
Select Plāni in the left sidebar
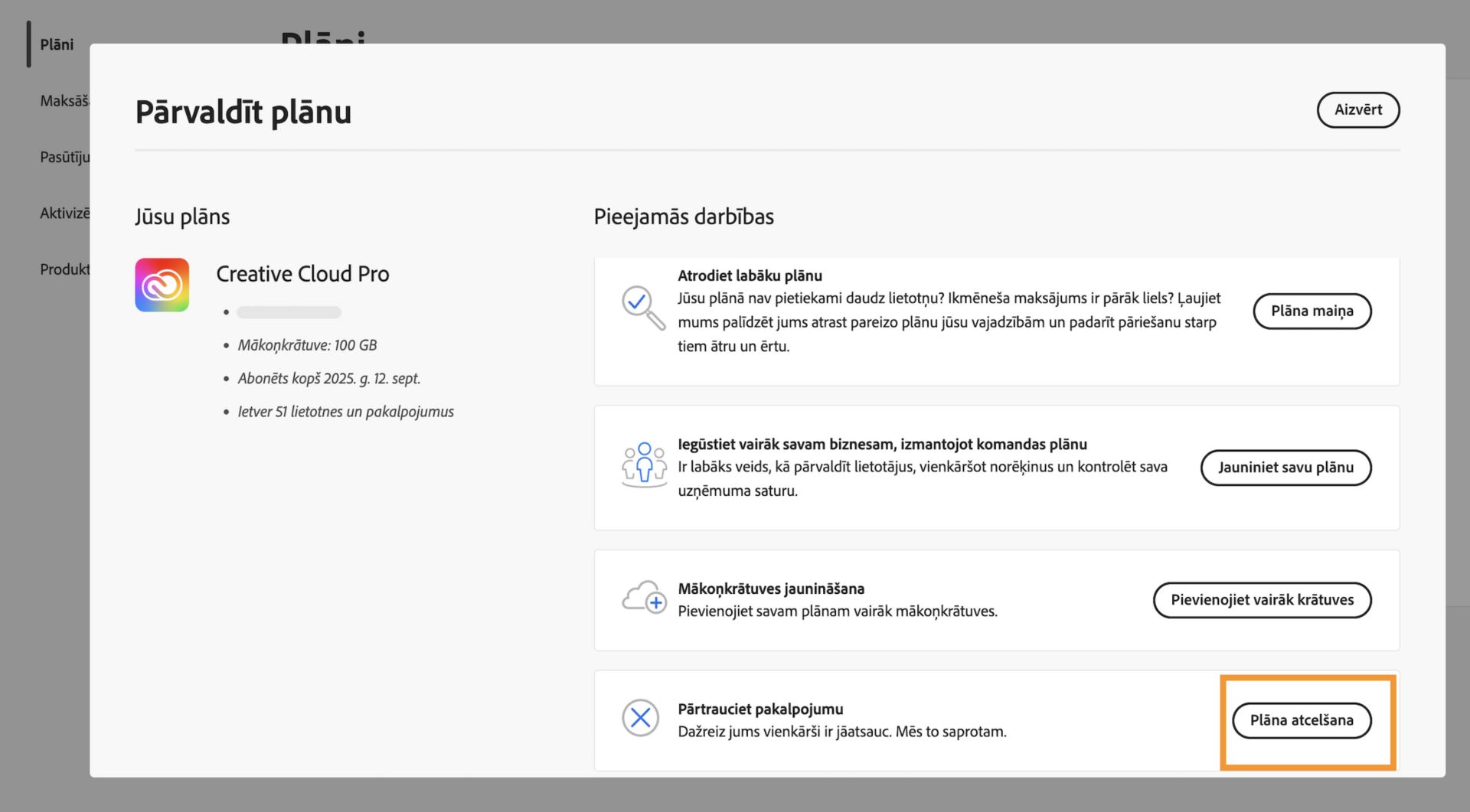[57, 44]
